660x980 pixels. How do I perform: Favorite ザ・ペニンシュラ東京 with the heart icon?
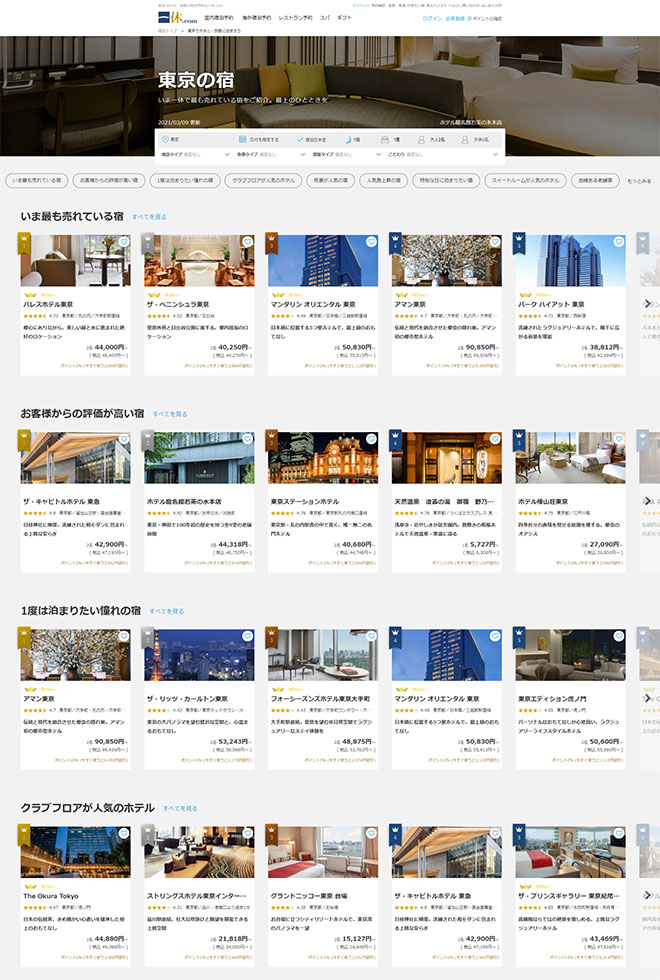248,242
